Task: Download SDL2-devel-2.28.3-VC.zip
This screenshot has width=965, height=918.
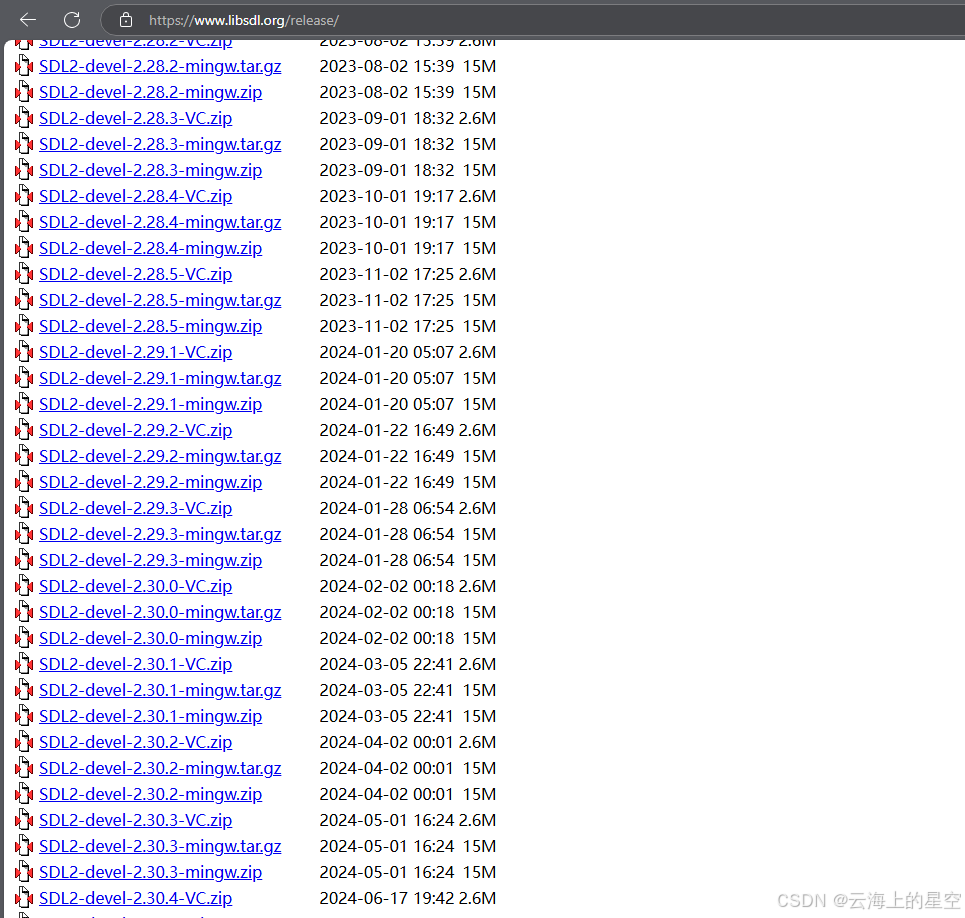Action: [135, 118]
